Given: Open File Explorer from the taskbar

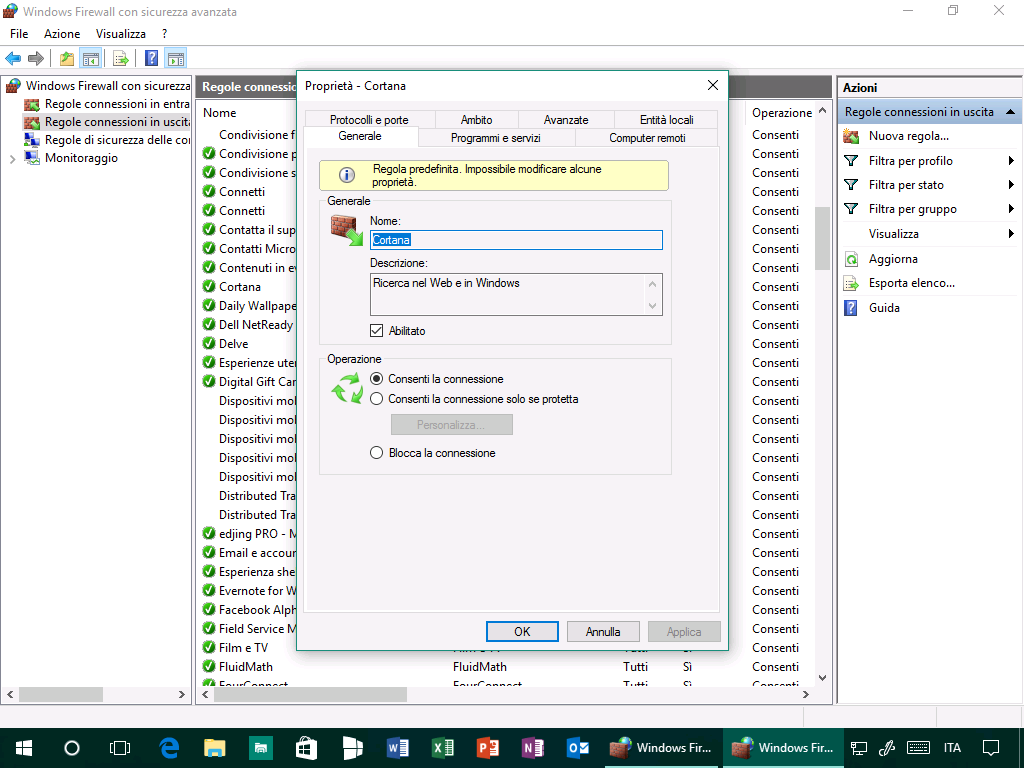Looking at the screenshot, I should click(x=214, y=748).
